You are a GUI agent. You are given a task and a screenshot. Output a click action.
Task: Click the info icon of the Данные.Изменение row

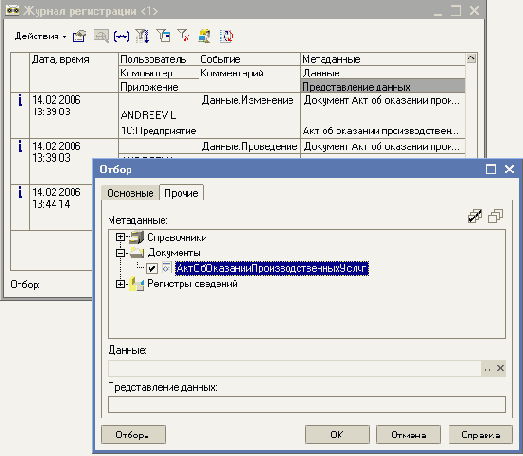[x=20, y=100]
